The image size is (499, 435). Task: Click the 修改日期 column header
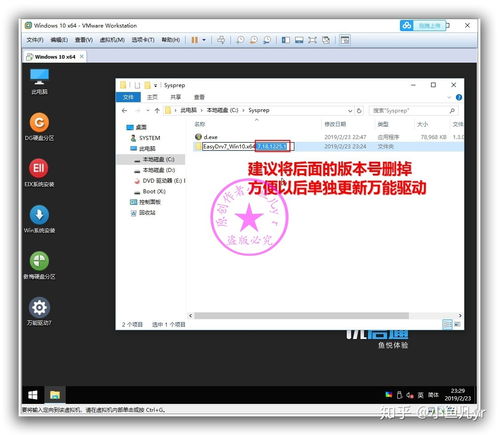click(x=335, y=124)
